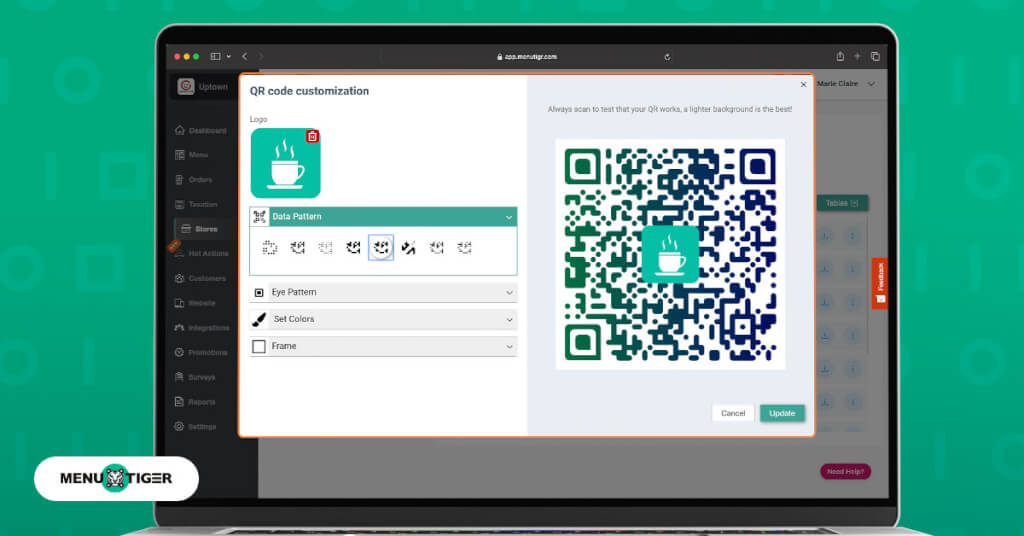The width and height of the screenshot is (1024, 536).
Task: Expand the Set Colors section
Action: tap(383, 319)
